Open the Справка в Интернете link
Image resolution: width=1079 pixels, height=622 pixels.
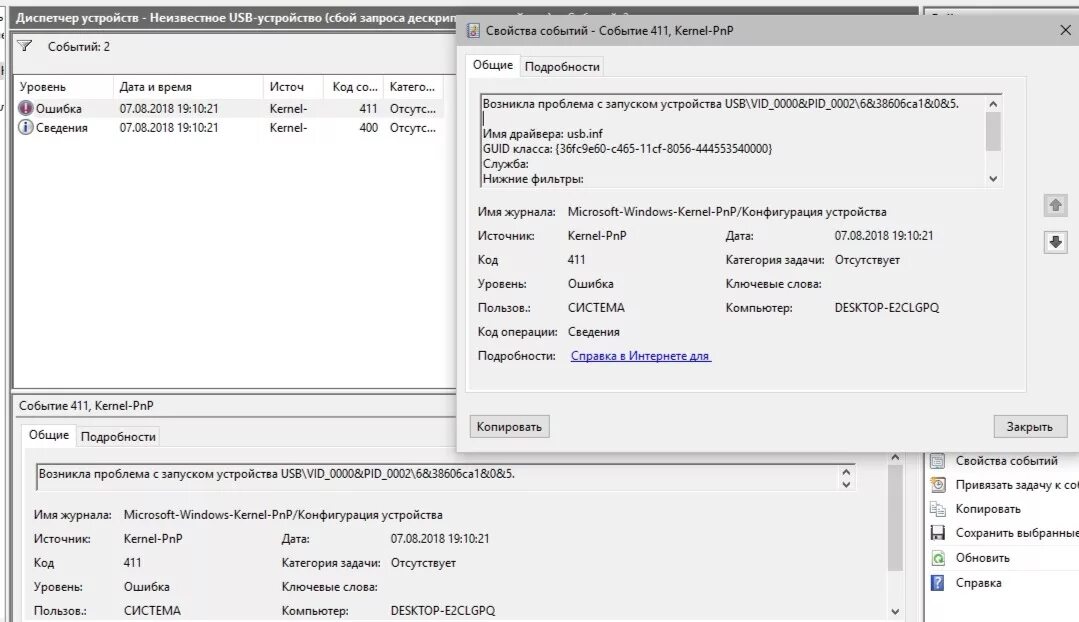[640, 356]
